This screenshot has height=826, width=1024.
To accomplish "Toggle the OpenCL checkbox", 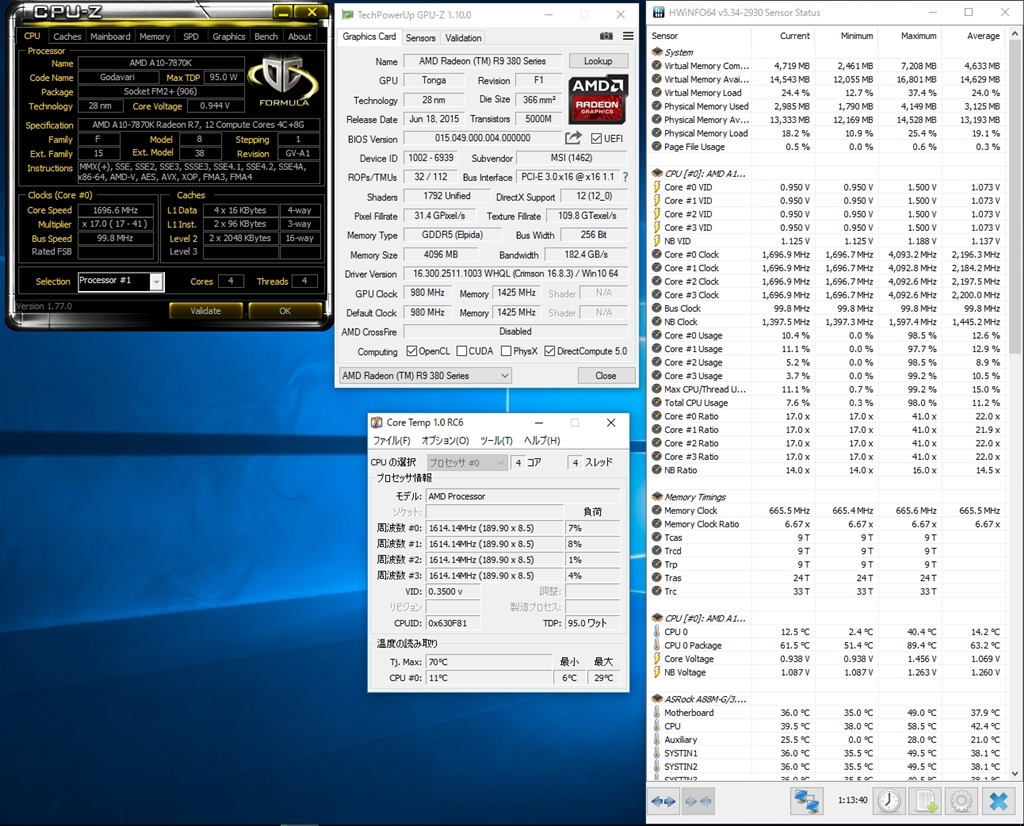I will tap(412, 351).
